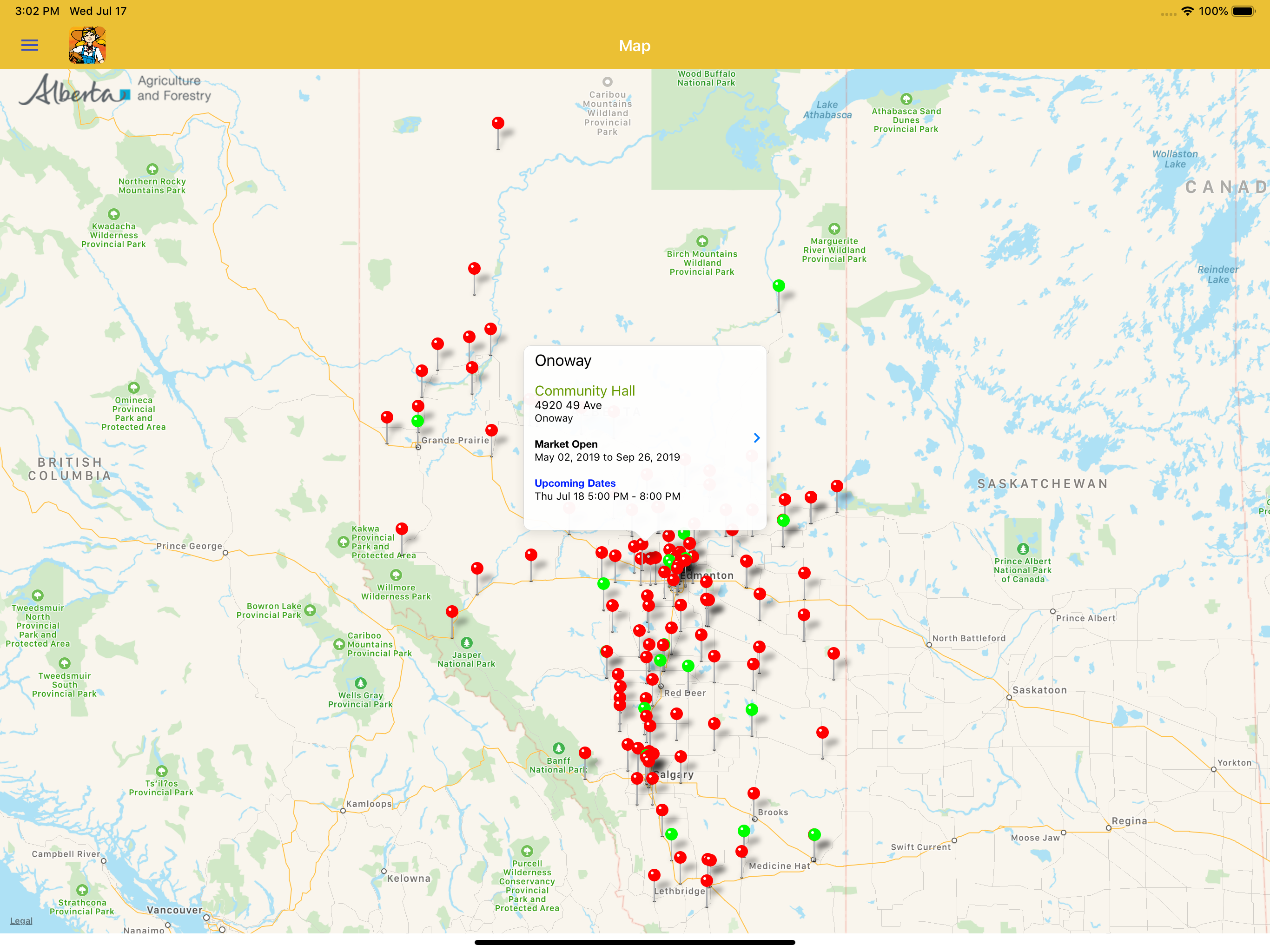
Task: Click the Upcoming Dates label
Action: 575,483
